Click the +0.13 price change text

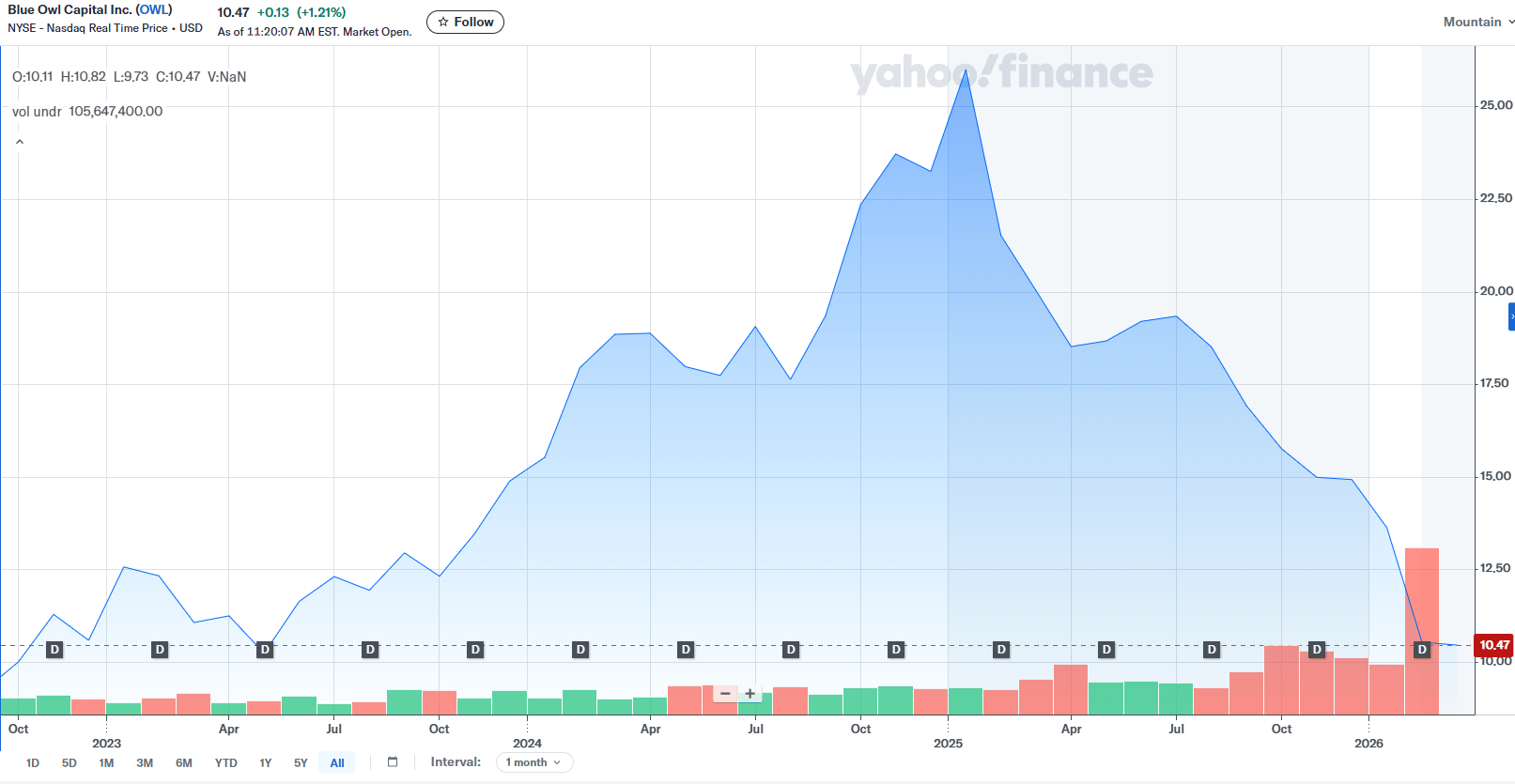[273, 12]
